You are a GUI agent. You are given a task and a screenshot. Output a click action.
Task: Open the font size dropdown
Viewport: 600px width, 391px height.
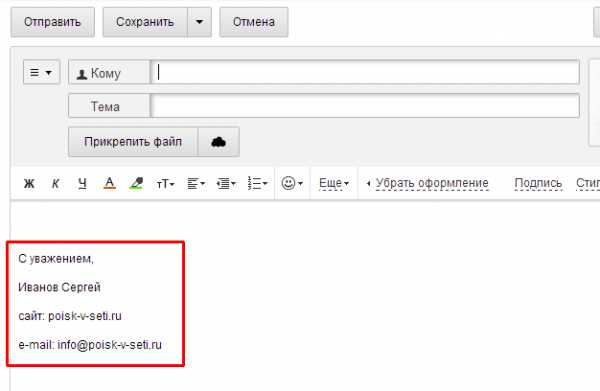[x=165, y=184]
